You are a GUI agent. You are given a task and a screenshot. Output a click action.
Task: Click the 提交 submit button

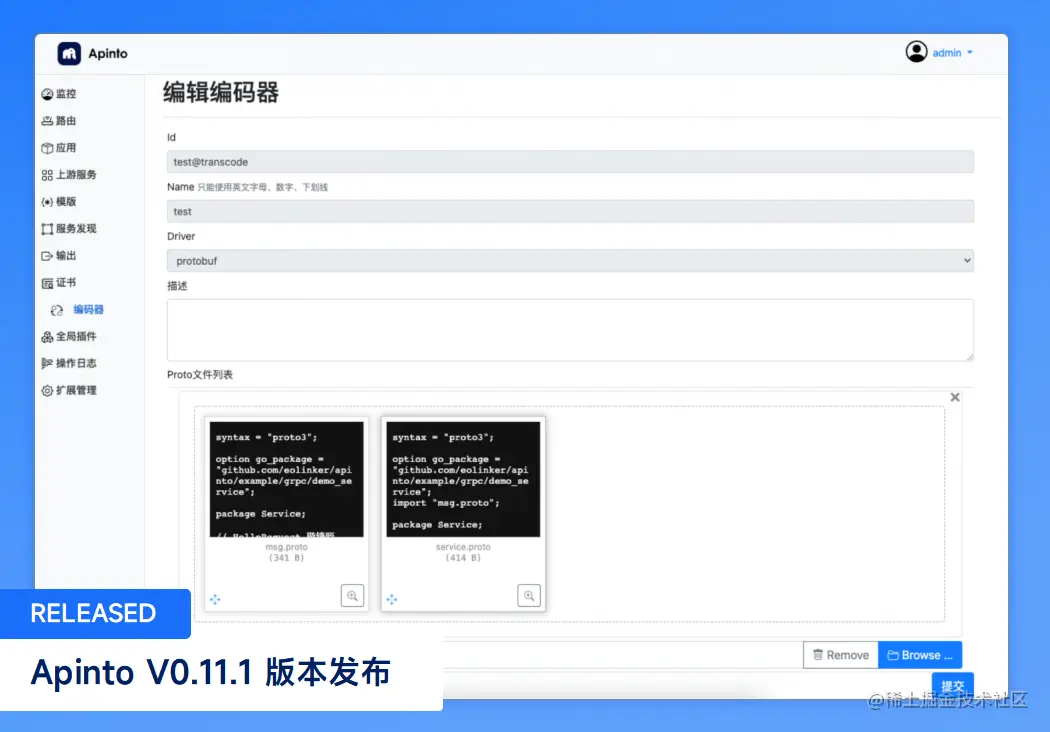pos(952,686)
